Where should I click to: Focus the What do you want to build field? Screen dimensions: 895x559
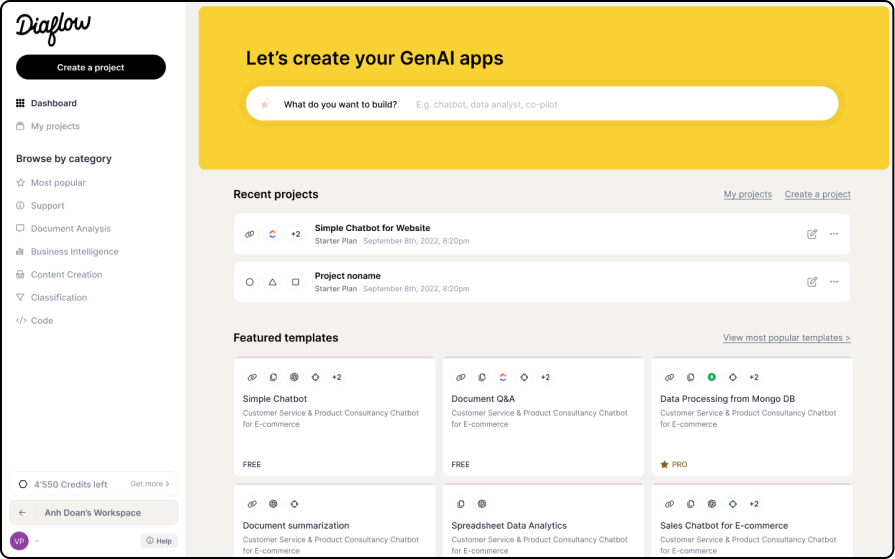point(542,104)
